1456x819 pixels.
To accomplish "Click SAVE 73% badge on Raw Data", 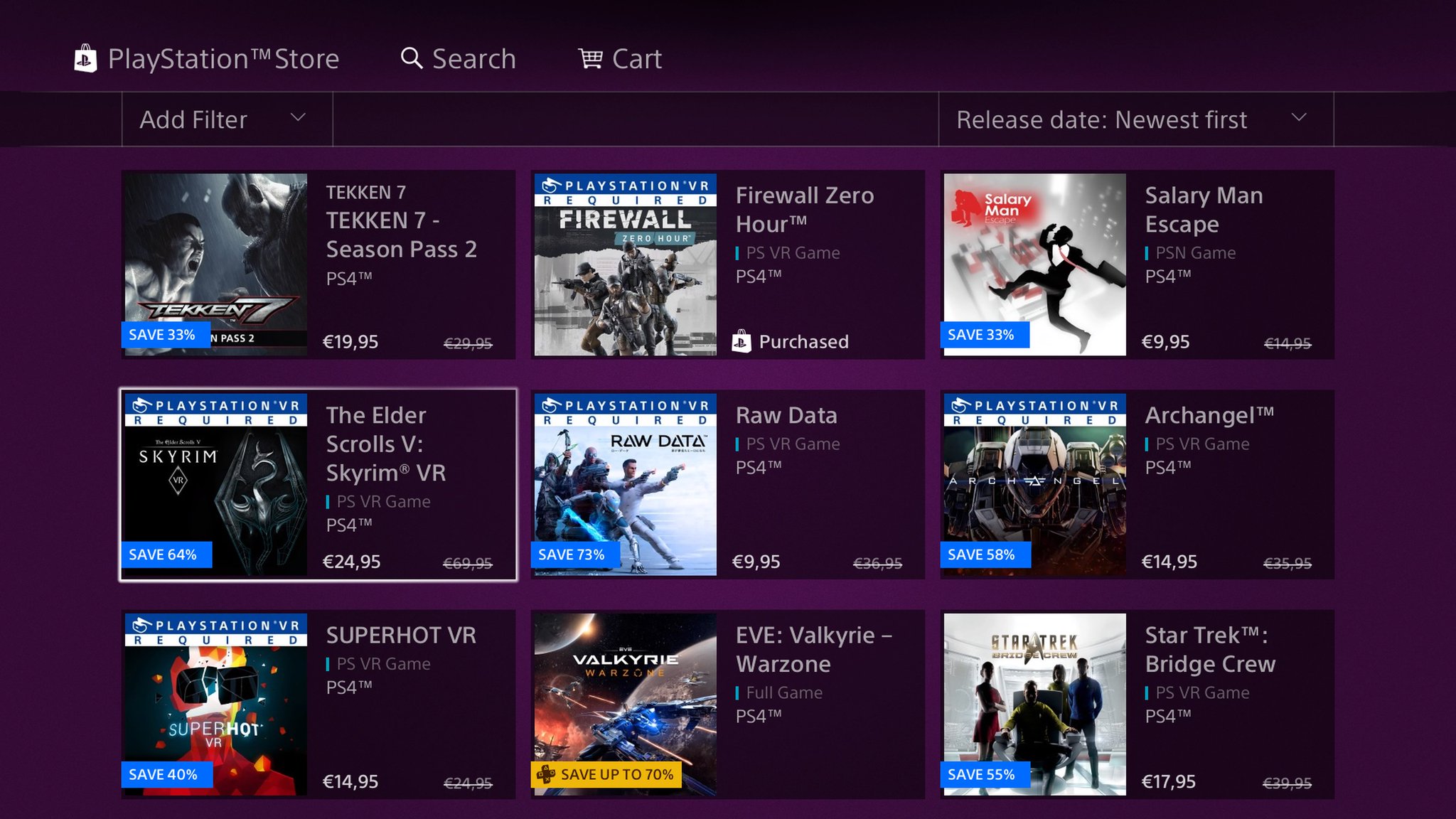I will [x=575, y=555].
